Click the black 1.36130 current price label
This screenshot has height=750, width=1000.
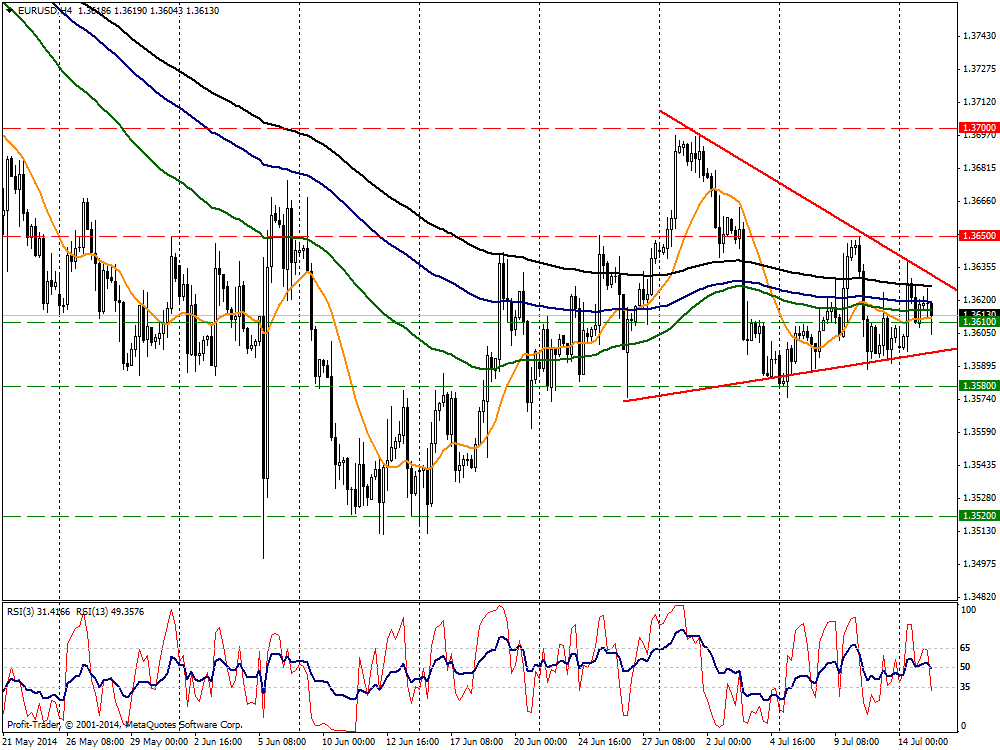click(x=978, y=314)
